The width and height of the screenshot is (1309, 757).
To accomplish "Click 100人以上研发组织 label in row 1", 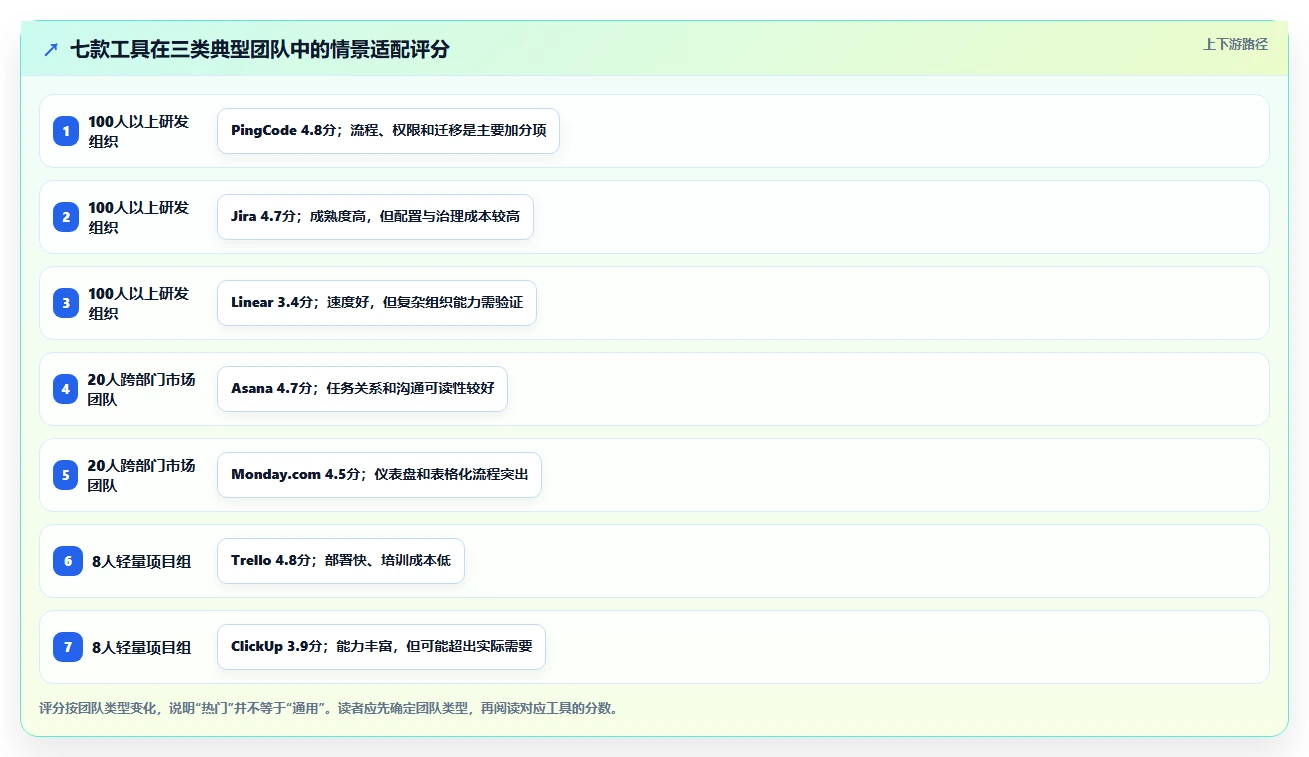I will (x=138, y=131).
